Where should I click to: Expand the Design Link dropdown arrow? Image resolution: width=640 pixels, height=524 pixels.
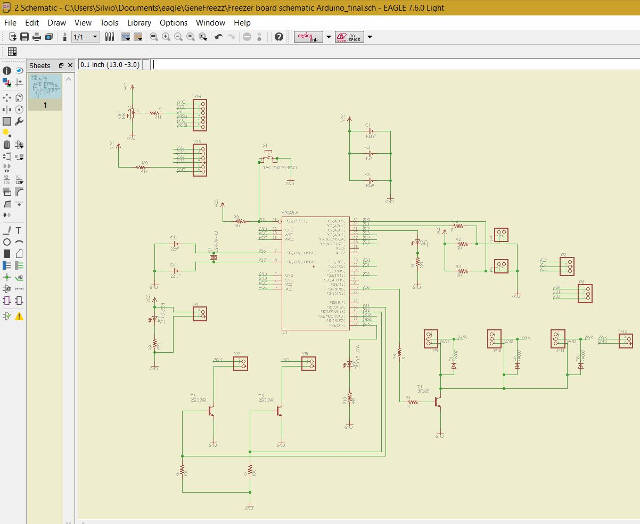pyautogui.click(x=329, y=37)
